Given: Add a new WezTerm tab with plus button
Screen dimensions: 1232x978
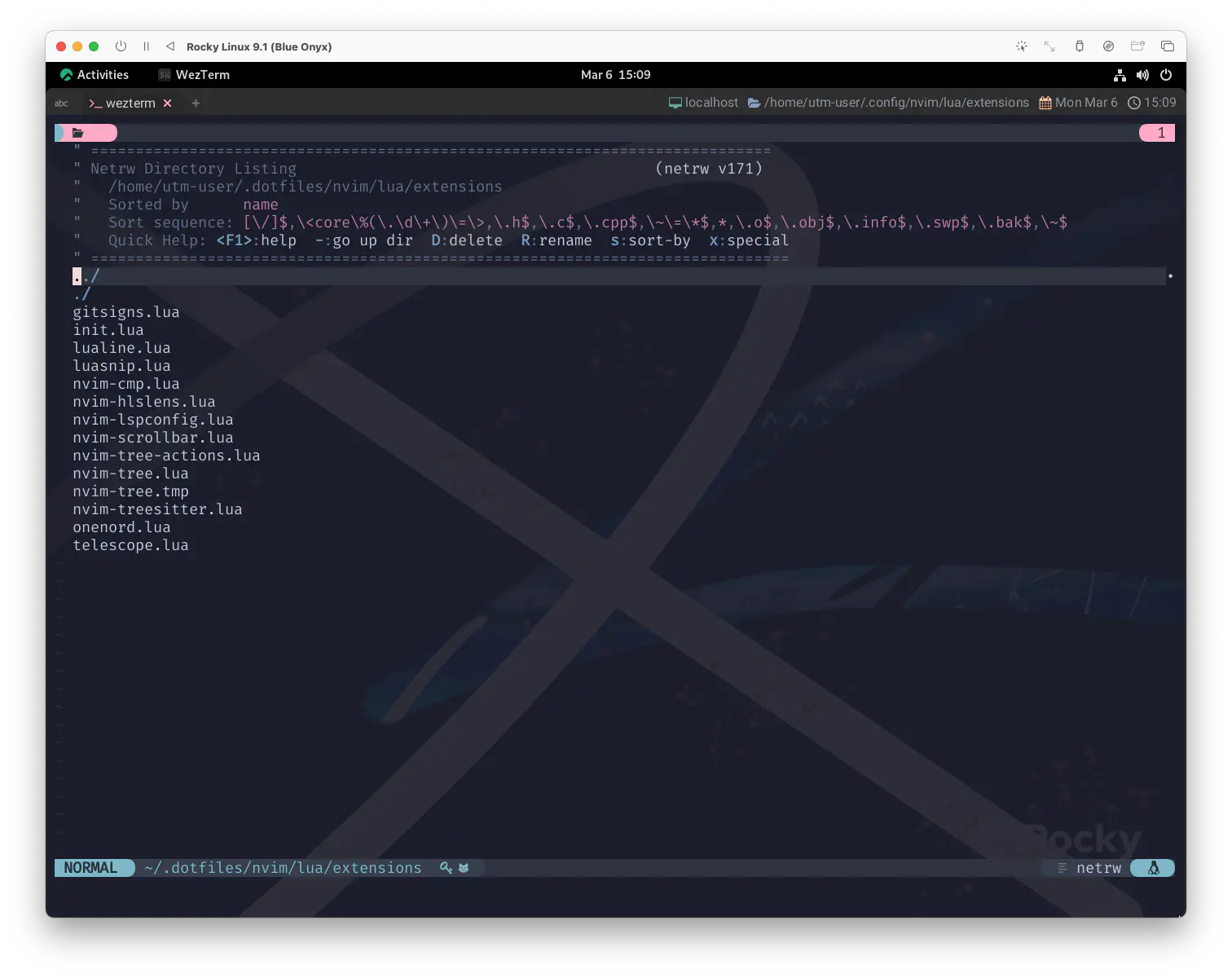Looking at the screenshot, I should pos(196,104).
